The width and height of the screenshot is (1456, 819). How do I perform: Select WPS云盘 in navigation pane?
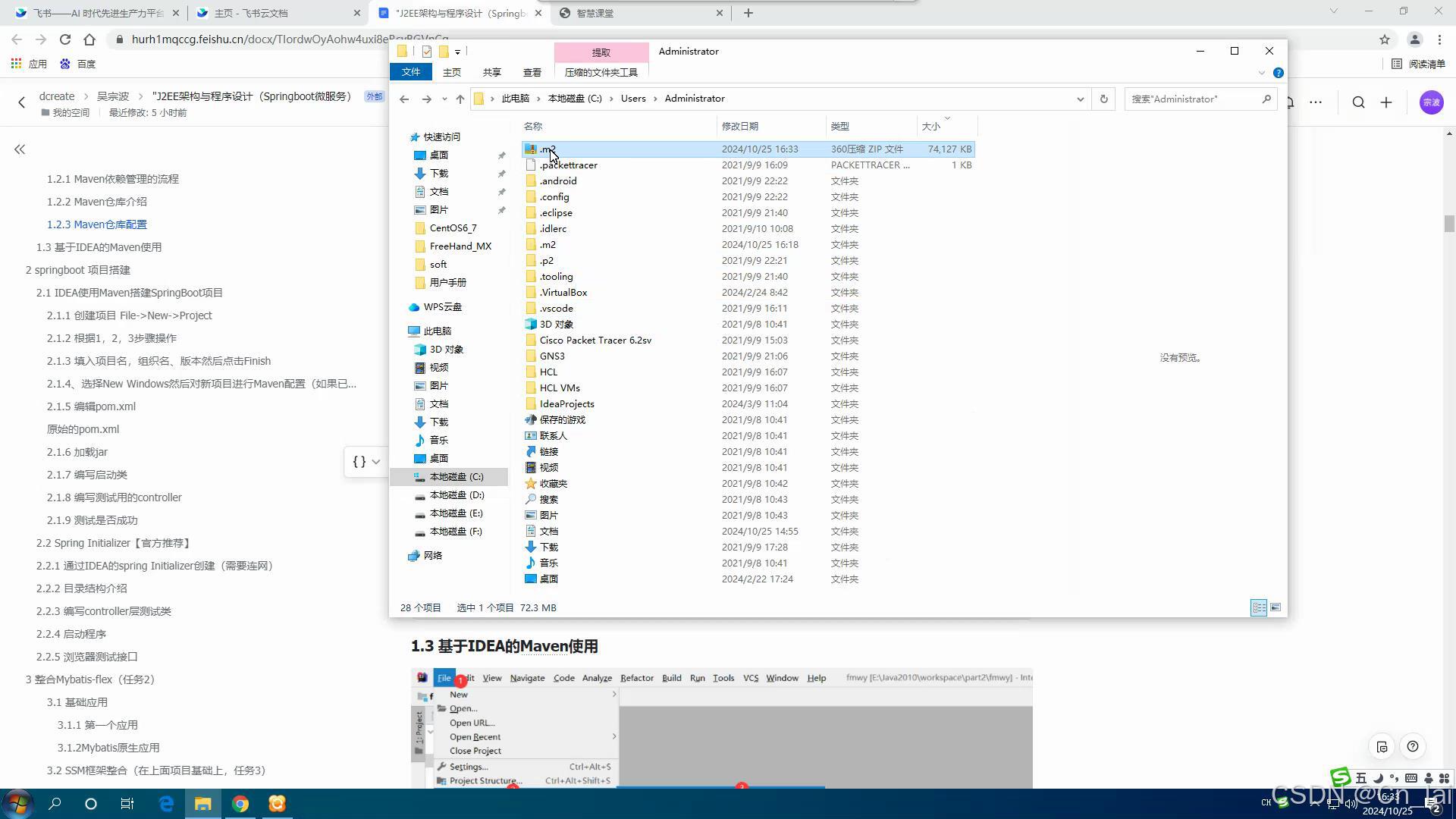[x=442, y=307]
